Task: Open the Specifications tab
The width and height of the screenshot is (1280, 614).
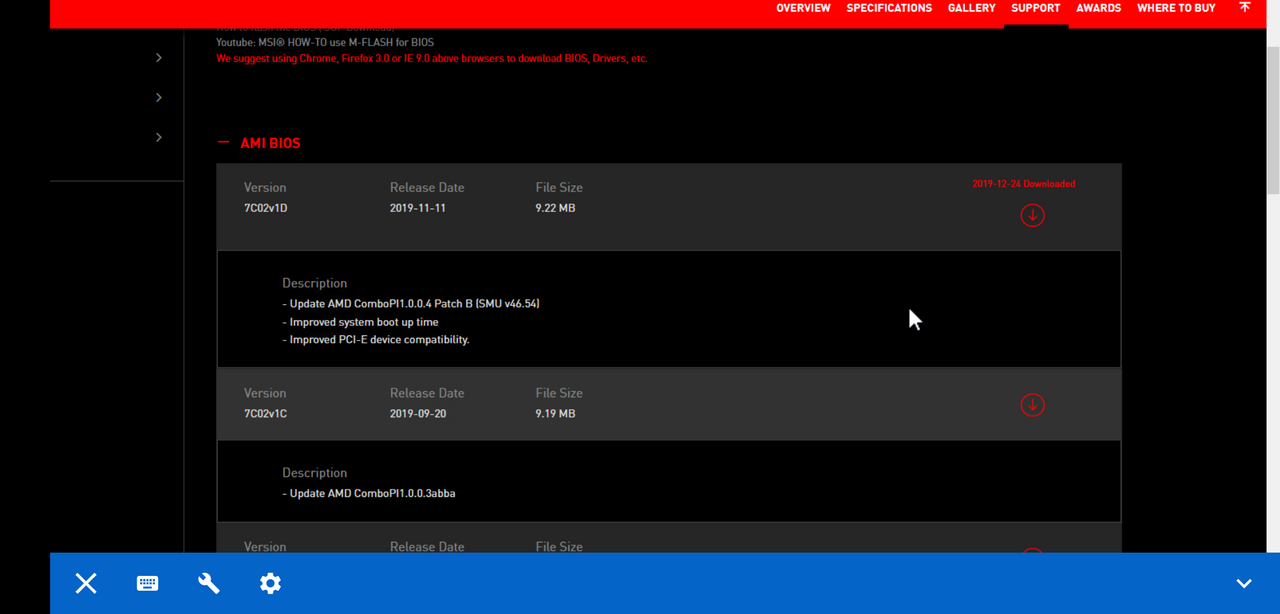Action: click(x=889, y=8)
